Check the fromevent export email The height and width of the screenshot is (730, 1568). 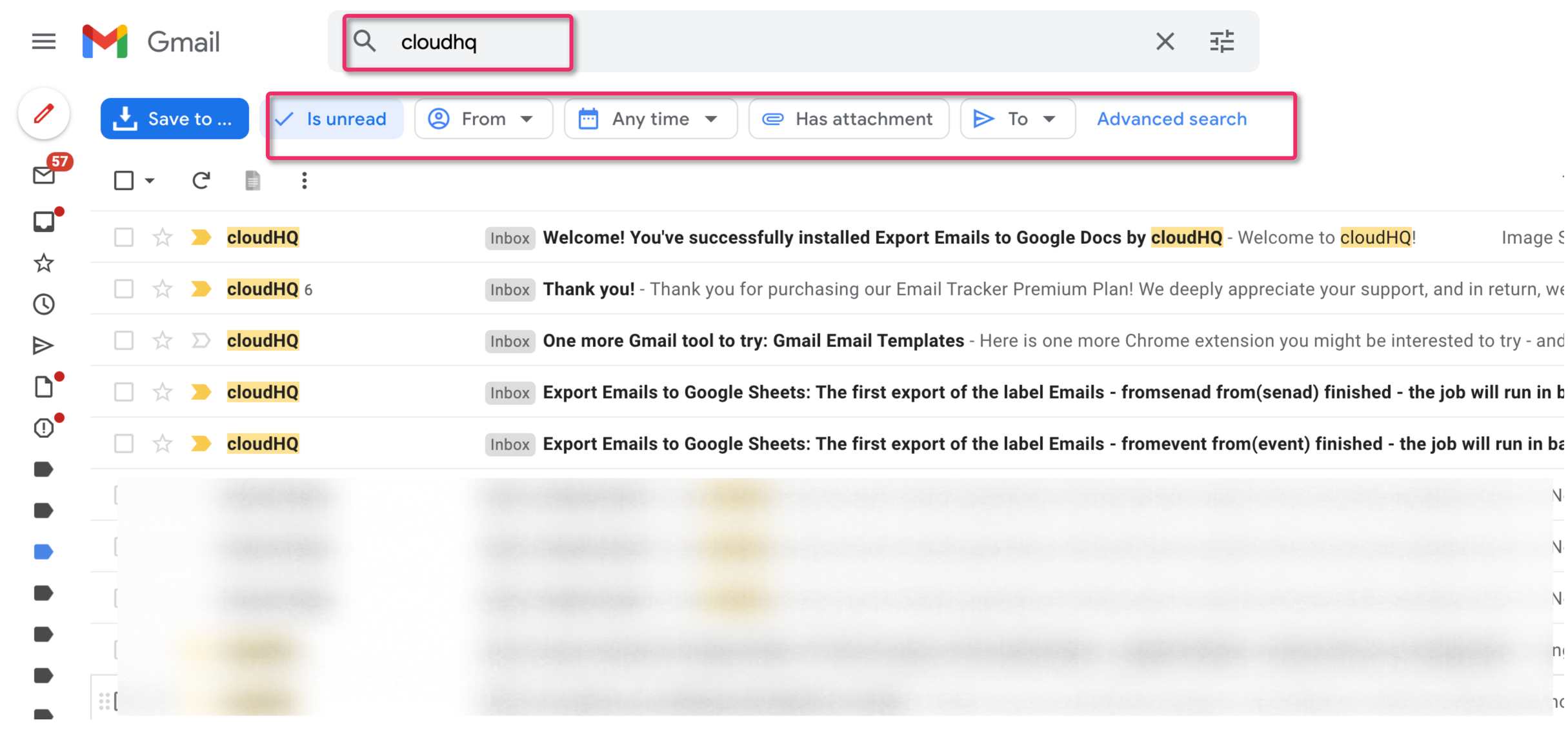124,444
